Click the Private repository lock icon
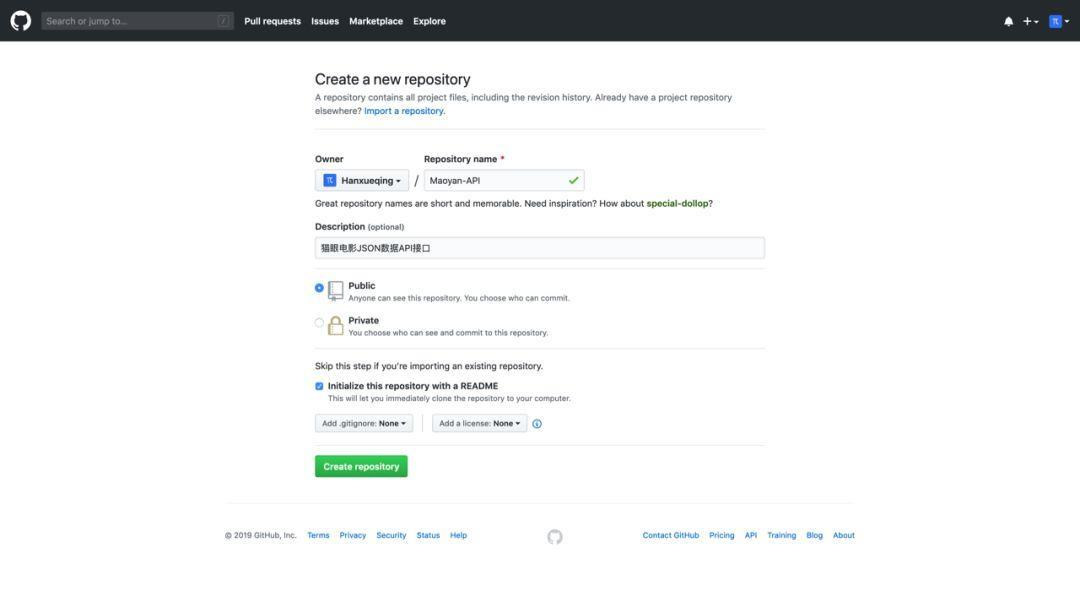 click(x=335, y=325)
